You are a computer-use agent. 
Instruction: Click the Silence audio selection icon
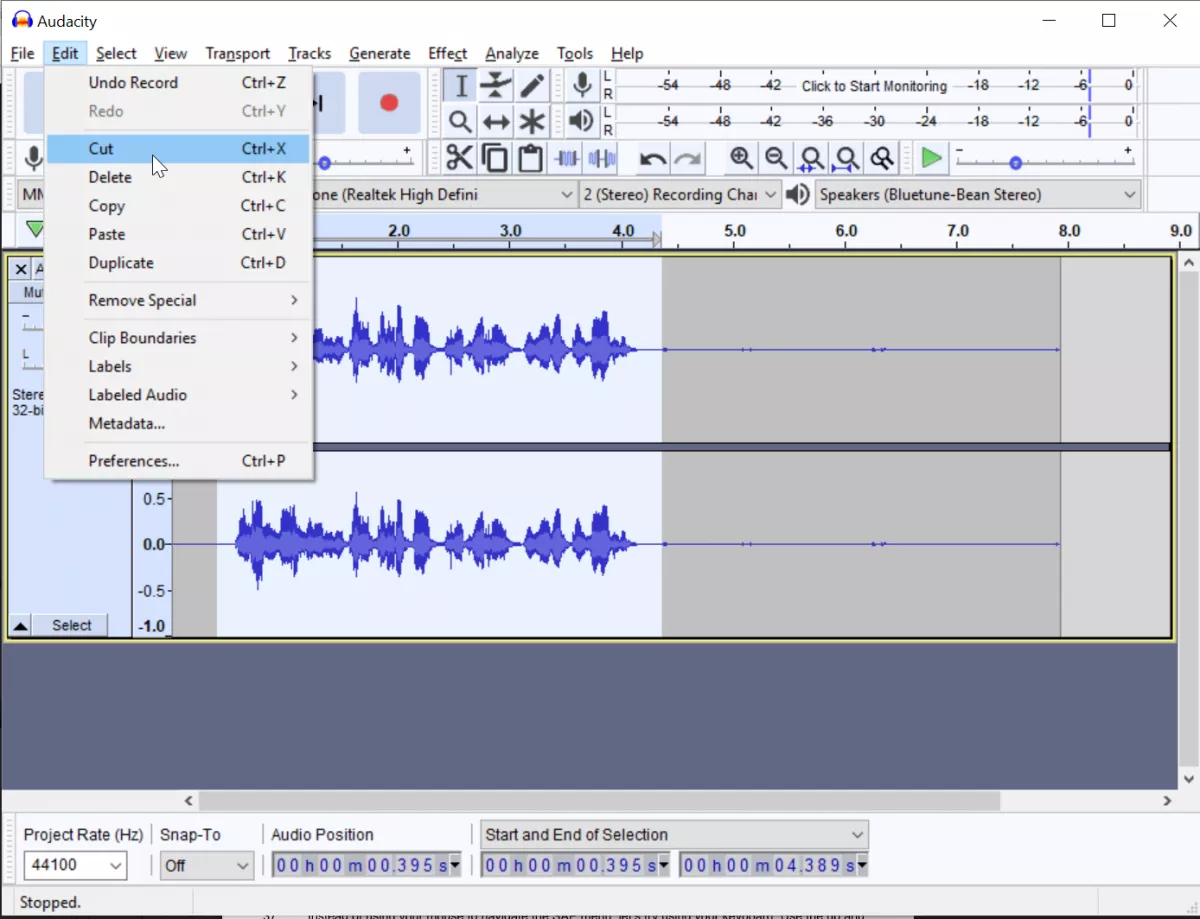(601, 158)
